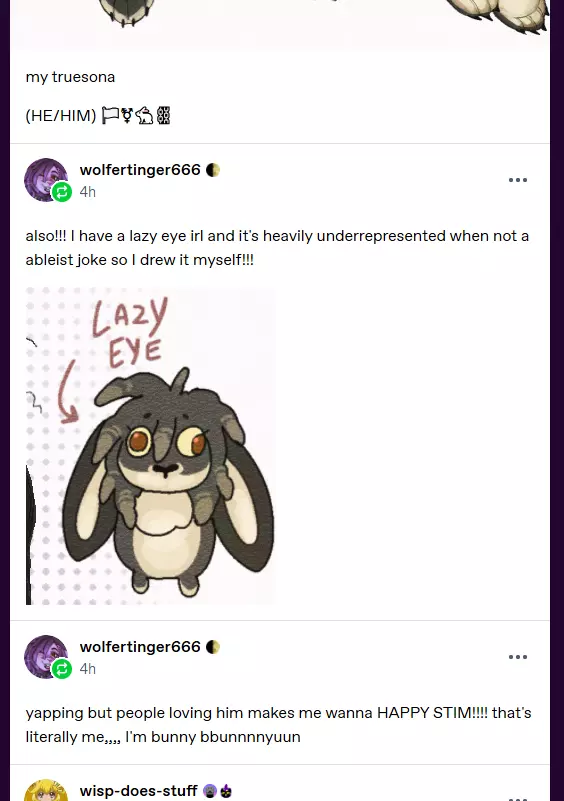Open options menu on the lazy eye reblog
Viewport: 564px width, 801px height.
(518, 180)
